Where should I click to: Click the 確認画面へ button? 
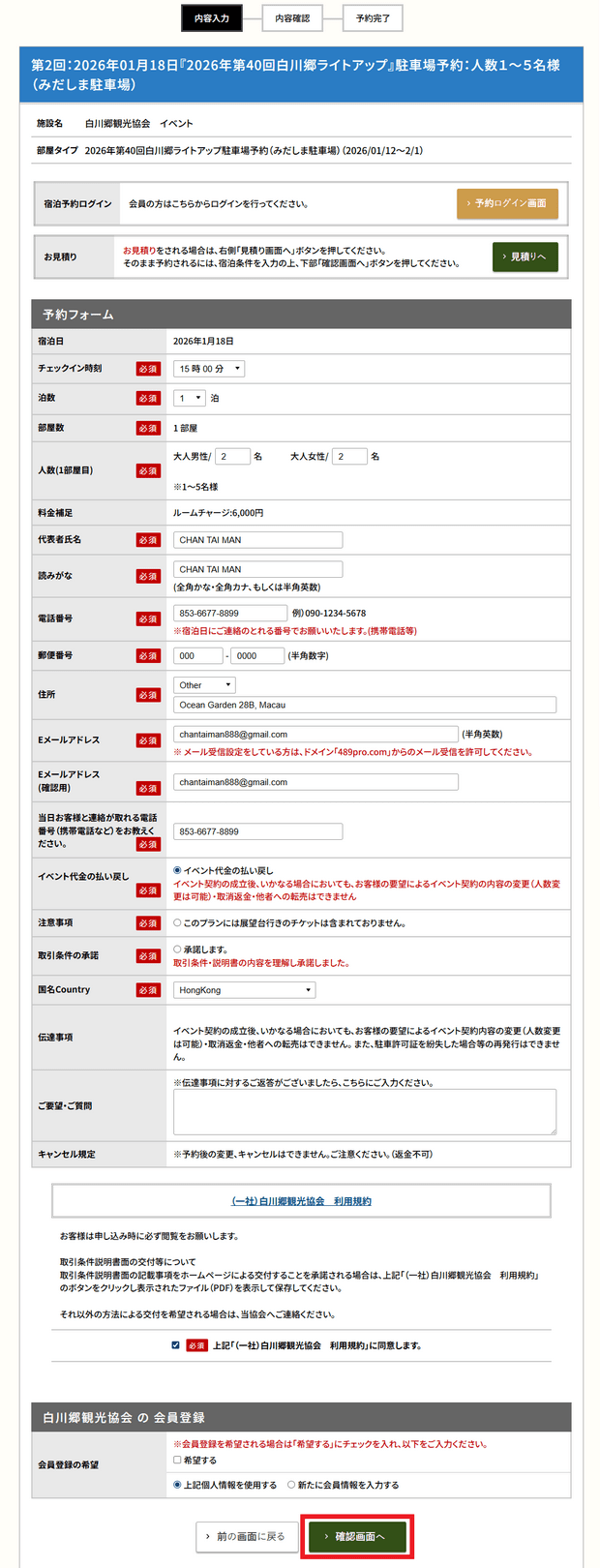356,1536
